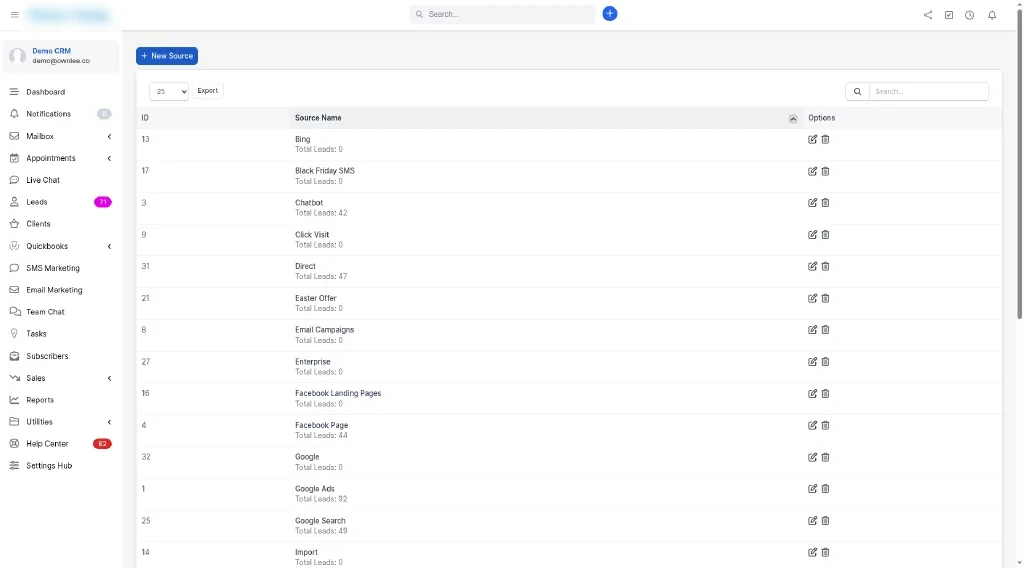Edit the Click Visit source

coord(812,234)
